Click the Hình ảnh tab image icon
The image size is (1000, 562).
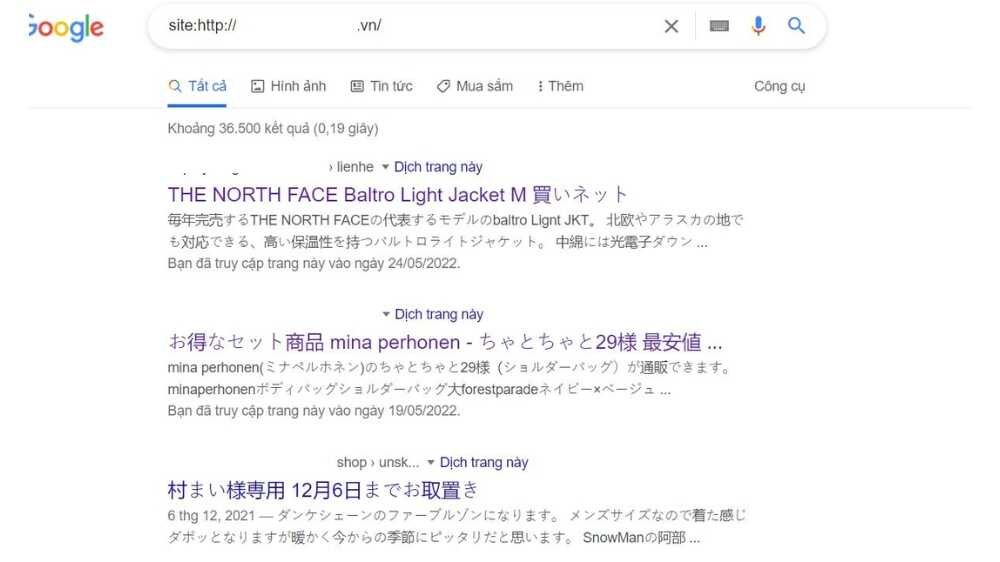258,86
